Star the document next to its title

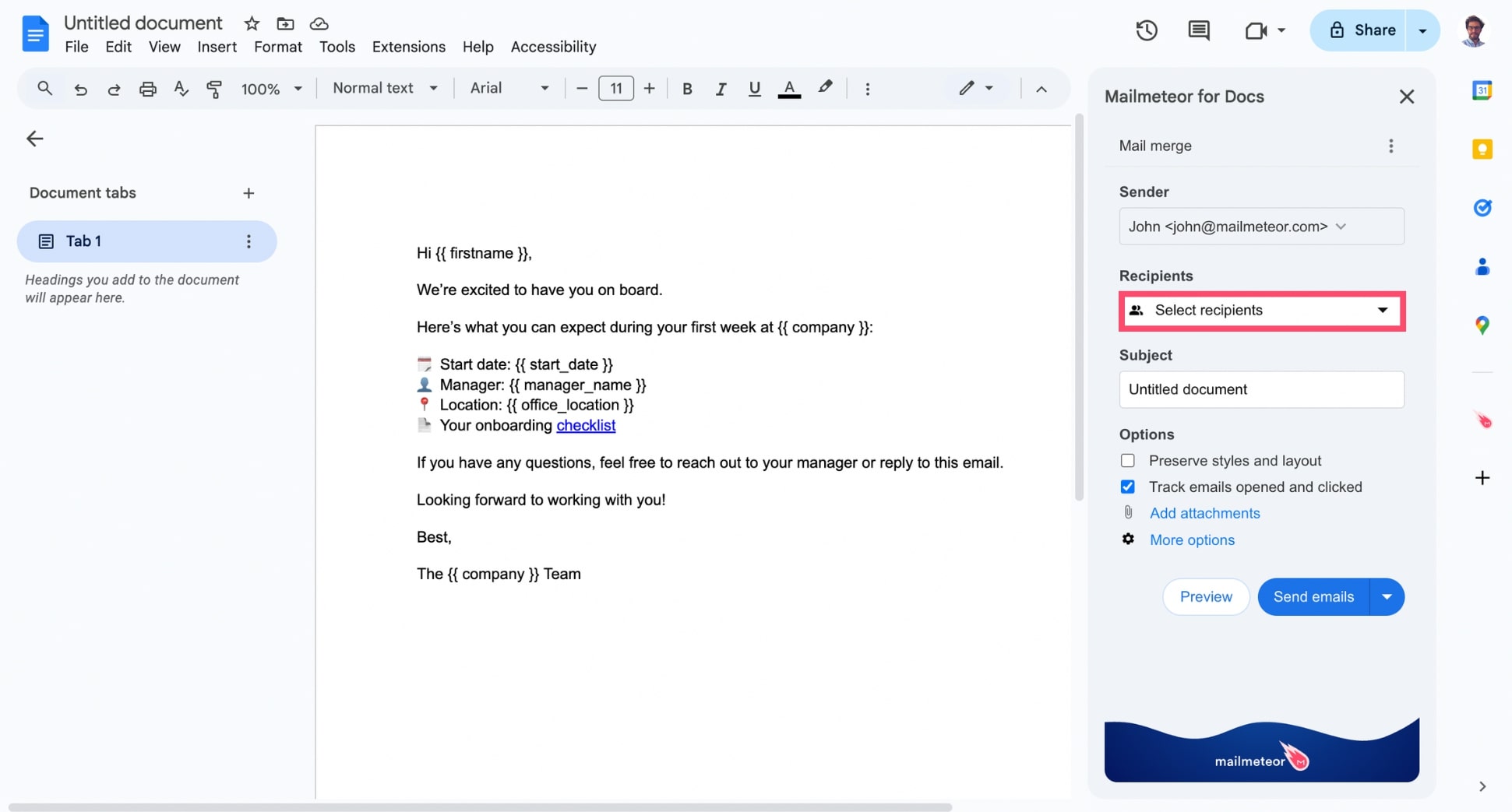tap(251, 23)
